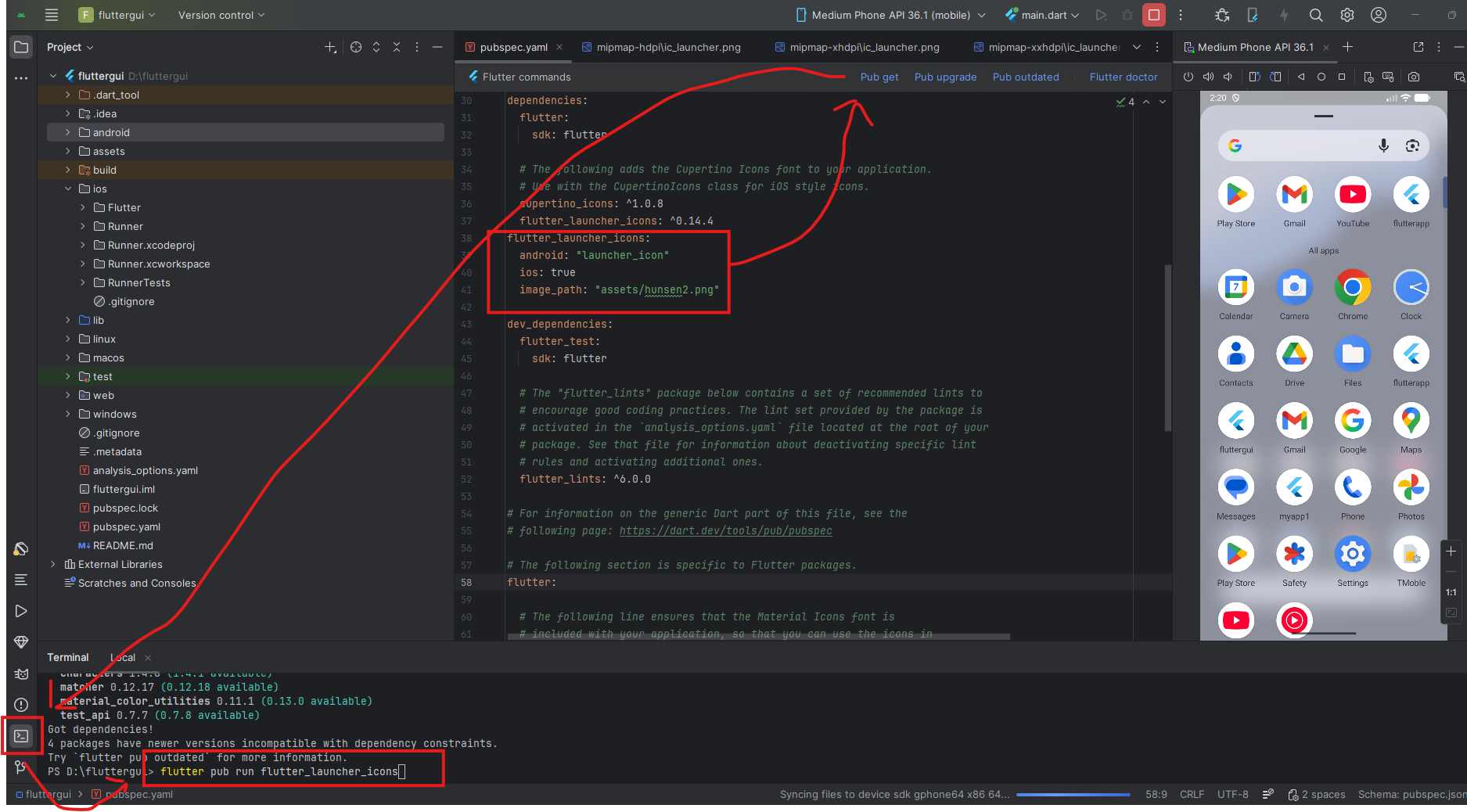Open the Logcat cat-face tool icon
This screenshot has height=812, width=1467.
(x=21, y=674)
